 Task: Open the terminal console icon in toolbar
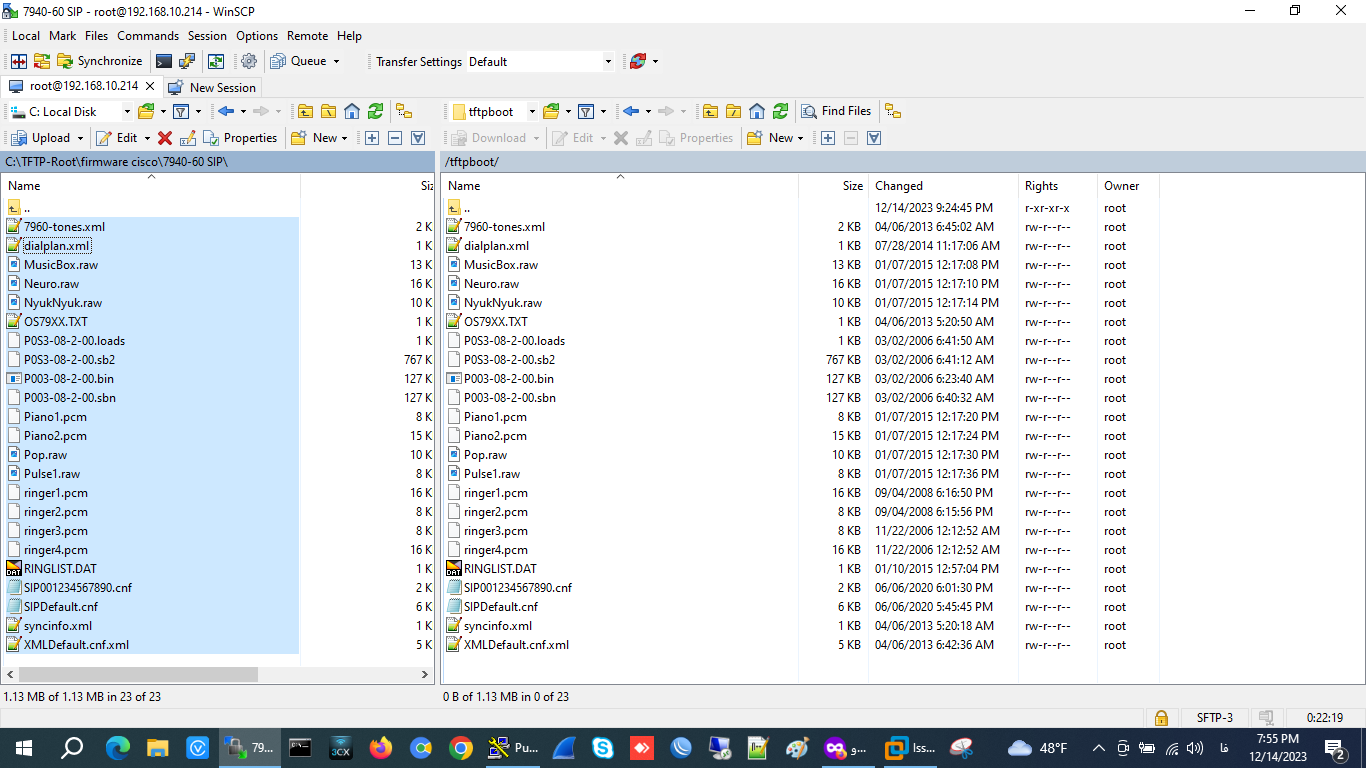click(x=164, y=61)
